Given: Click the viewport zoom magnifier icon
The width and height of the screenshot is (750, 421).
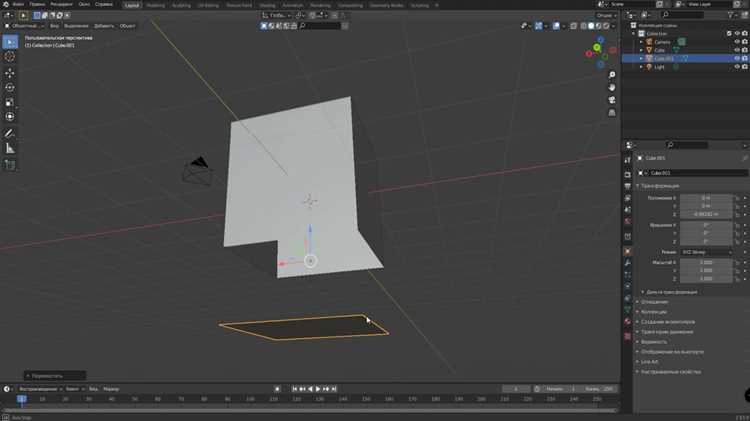Looking at the screenshot, I should [612, 75].
